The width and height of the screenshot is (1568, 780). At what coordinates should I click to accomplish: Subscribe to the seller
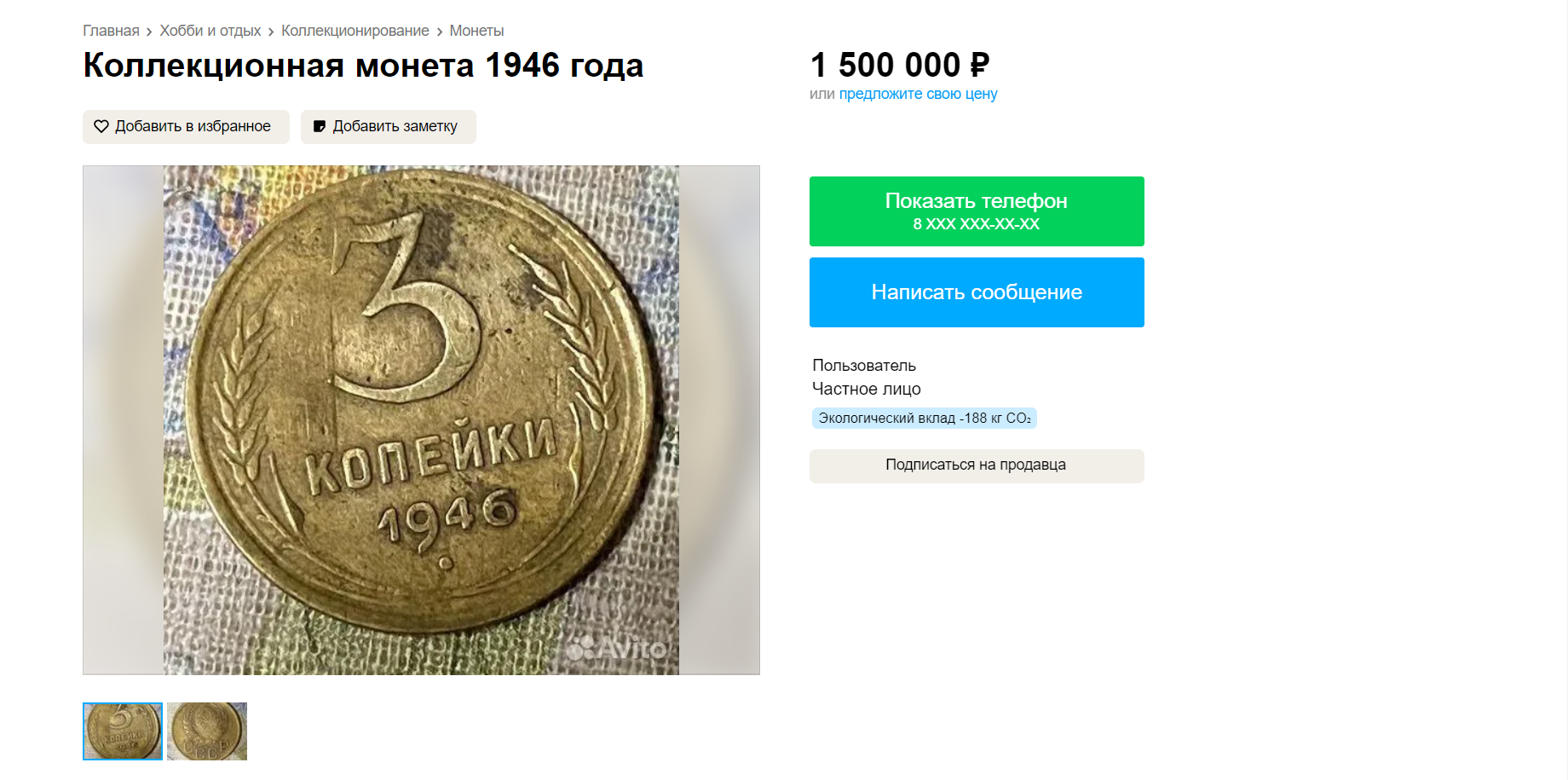coord(977,465)
